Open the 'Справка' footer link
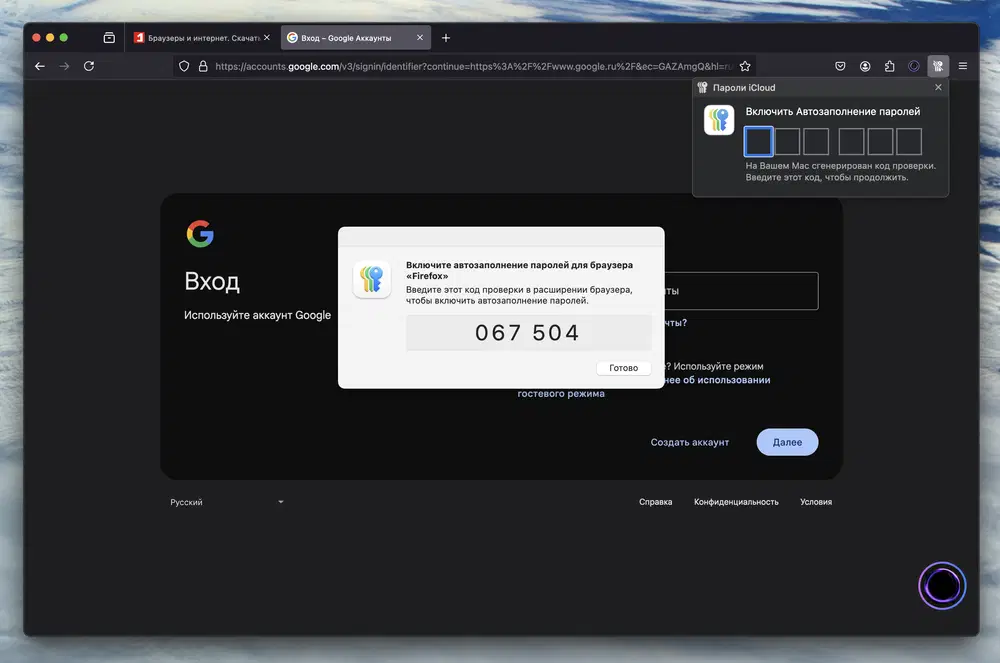 coord(656,502)
